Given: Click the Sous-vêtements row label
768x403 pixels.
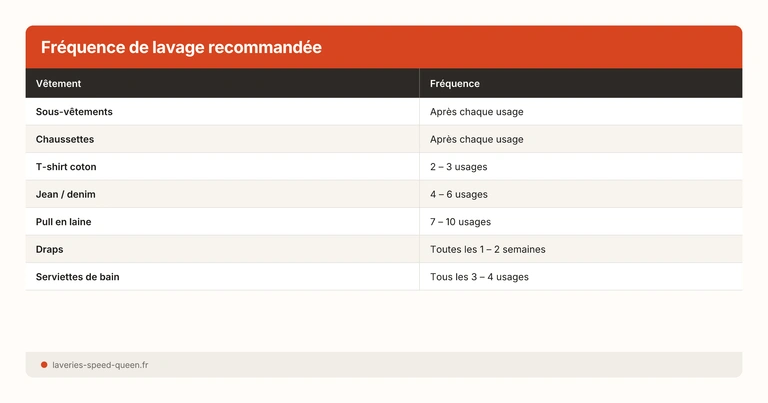Looking at the screenshot, I should (x=74, y=112).
